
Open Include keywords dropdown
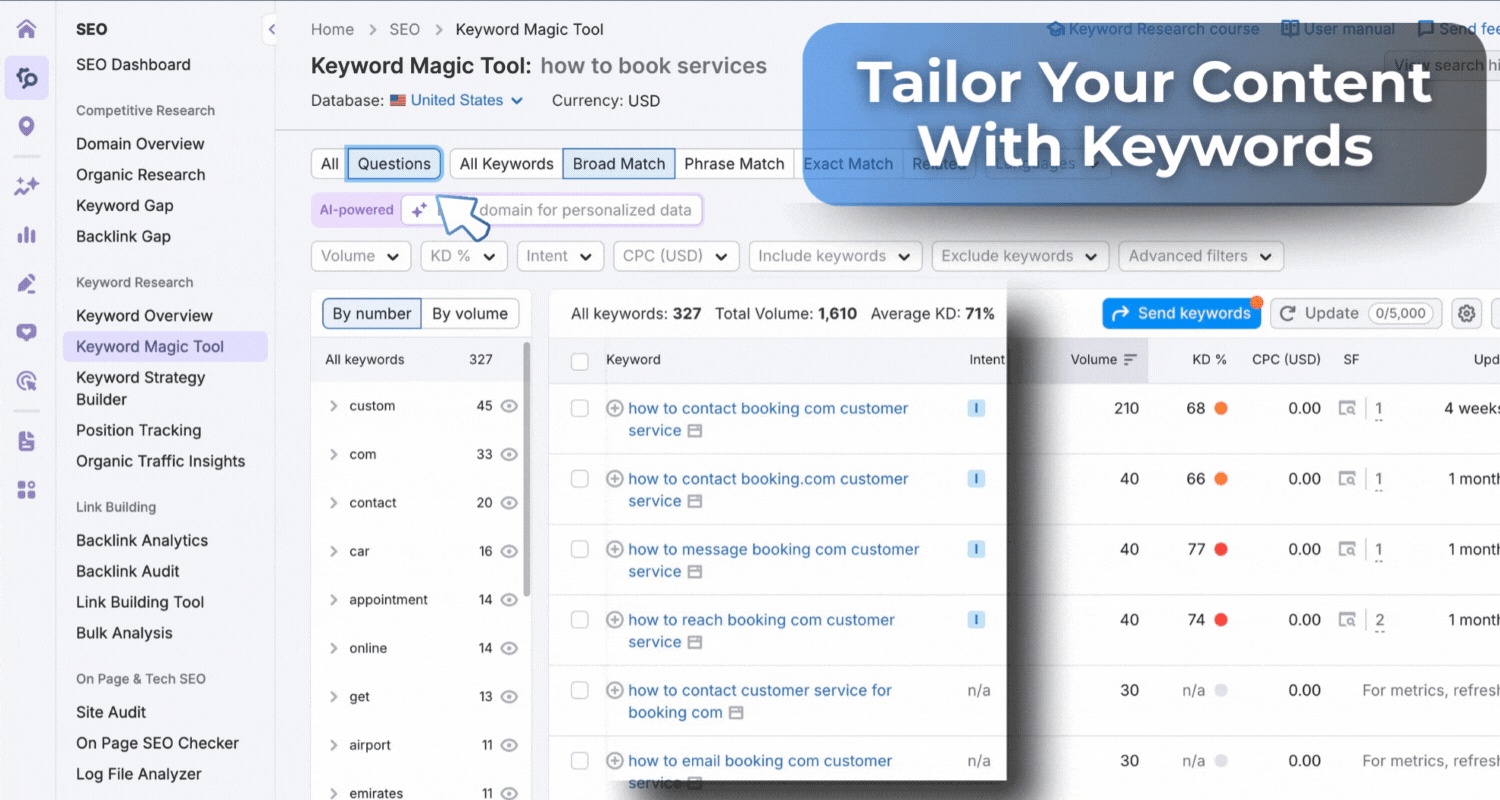click(x=835, y=256)
